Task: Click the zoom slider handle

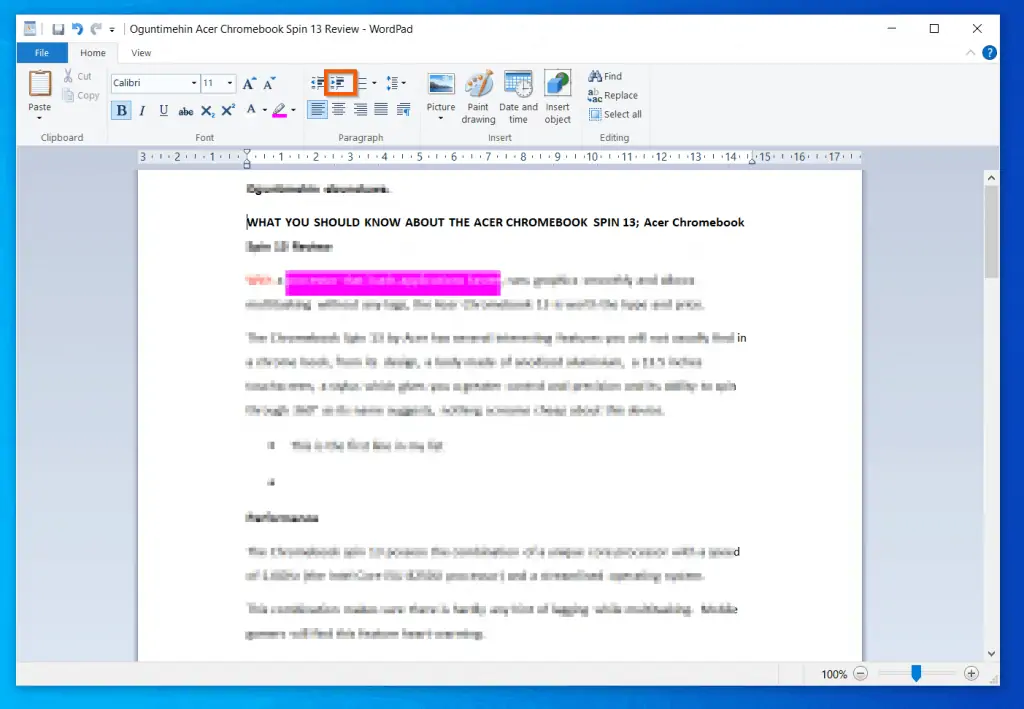Action: coord(915,674)
